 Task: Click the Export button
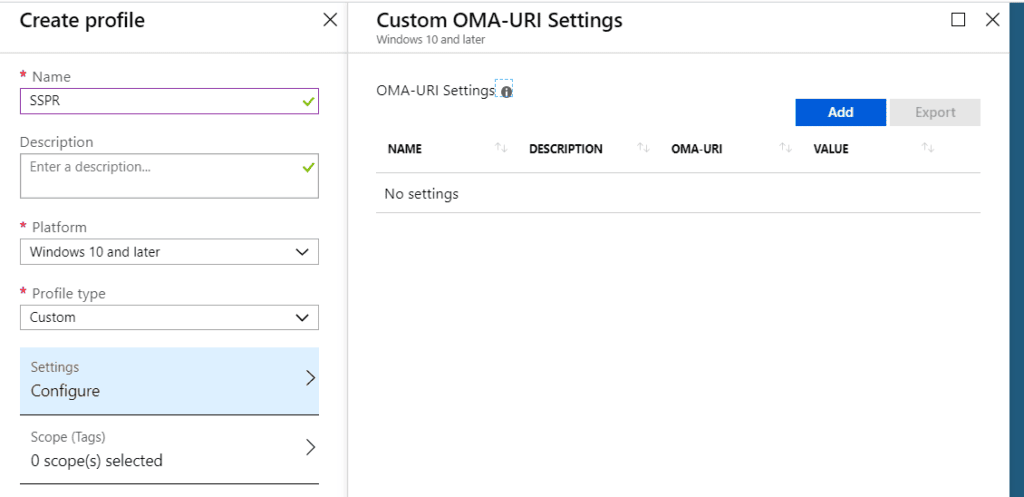click(x=935, y=112)
